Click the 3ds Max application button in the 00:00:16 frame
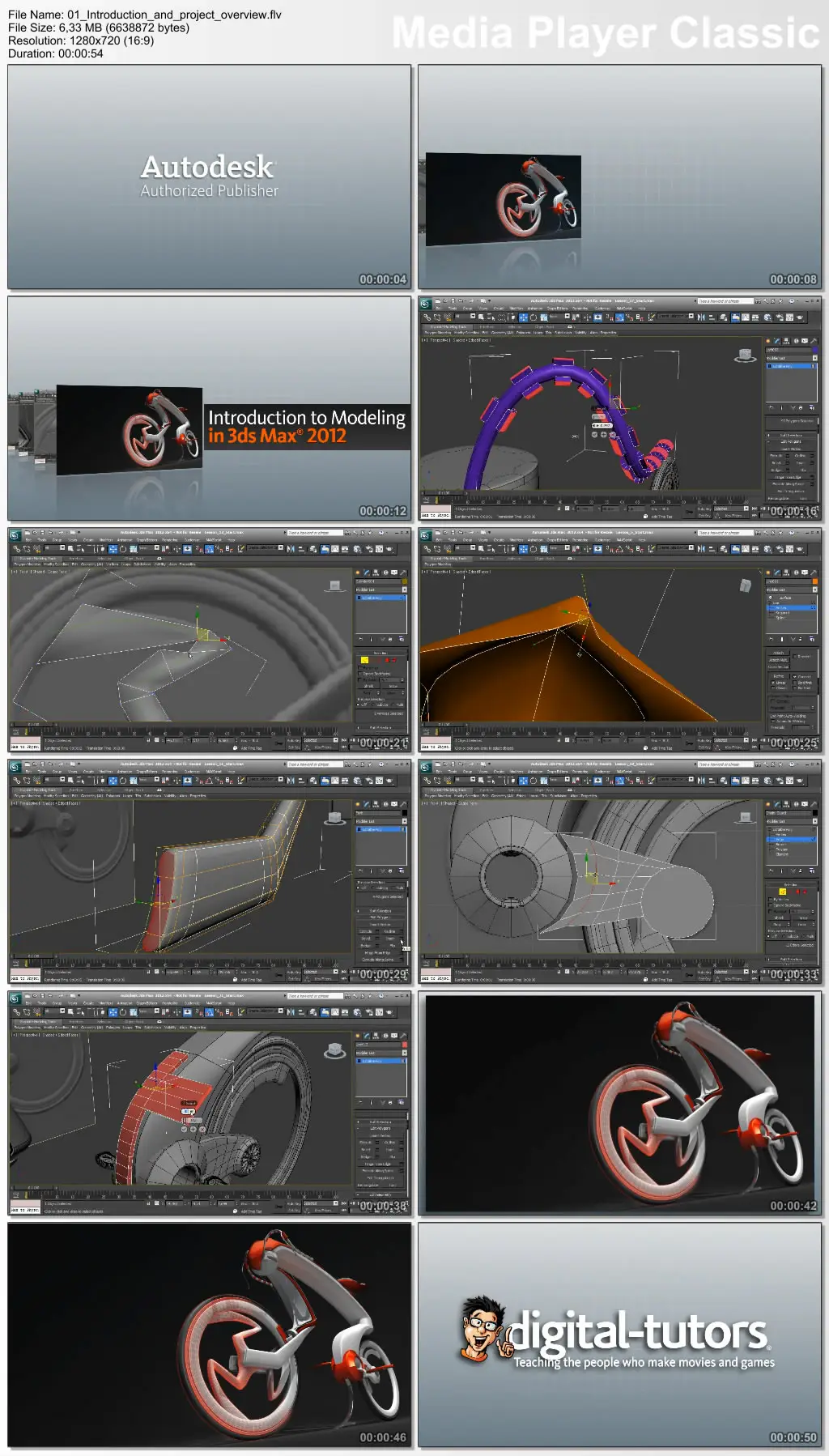The width and height of the screenshot is (829, 1456). 426,303
